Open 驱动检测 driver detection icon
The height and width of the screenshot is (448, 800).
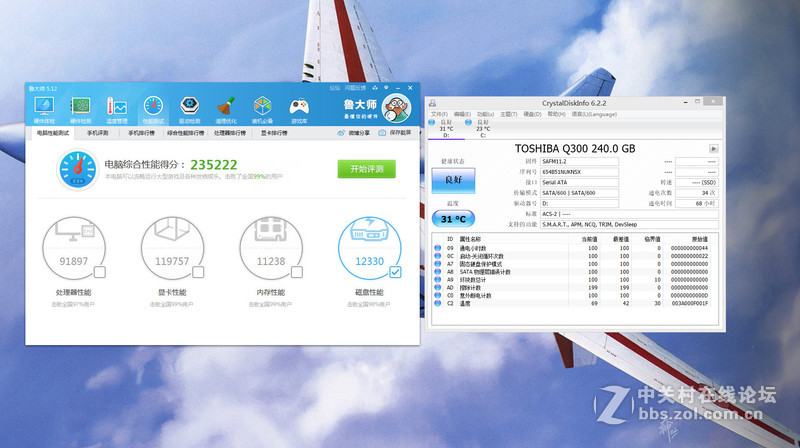[x=189, y=110]
